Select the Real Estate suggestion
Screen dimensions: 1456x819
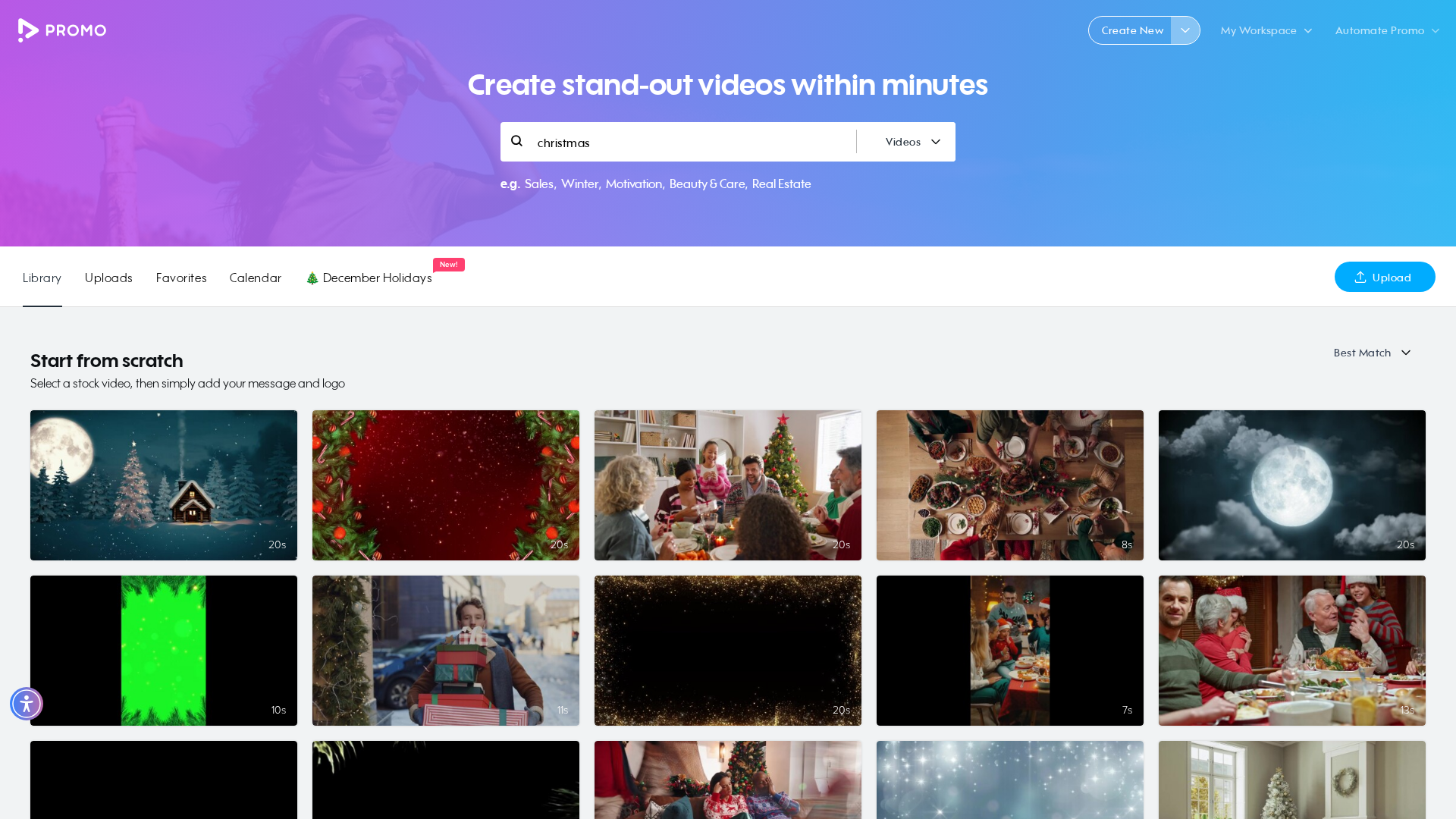tap(781, 184)
